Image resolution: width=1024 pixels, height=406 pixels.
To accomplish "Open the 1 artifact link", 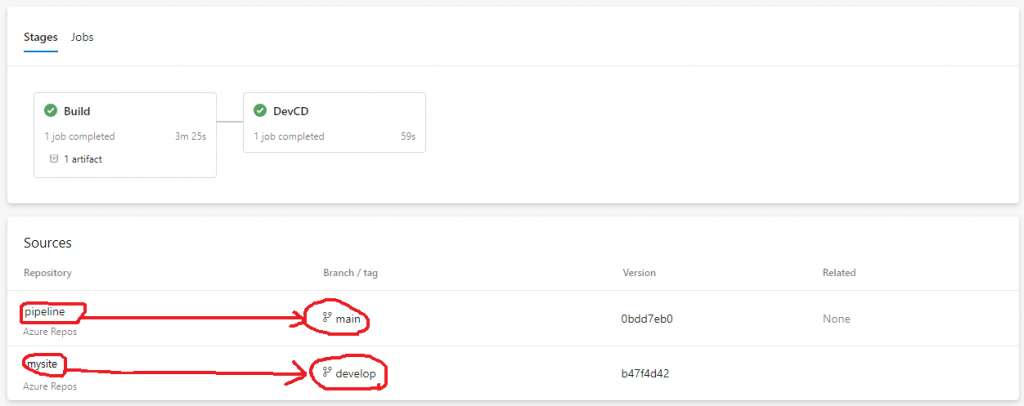I will point(83,159).
